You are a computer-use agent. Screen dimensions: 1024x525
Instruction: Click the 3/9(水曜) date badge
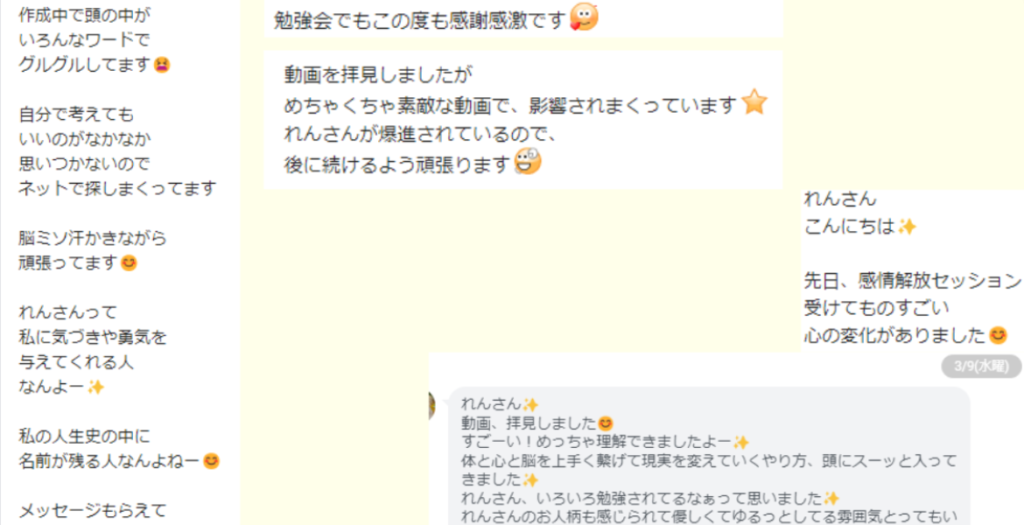pyautogui.click(x=981, y=366)
